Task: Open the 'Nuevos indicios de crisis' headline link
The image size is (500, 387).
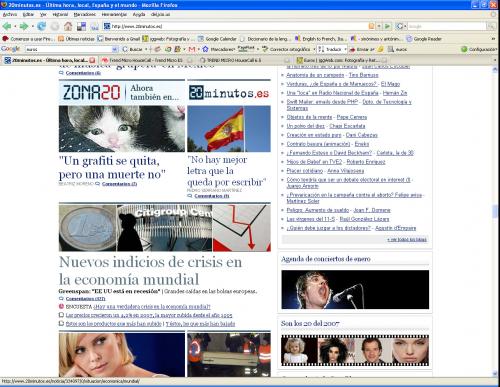Action: (150, 270)
